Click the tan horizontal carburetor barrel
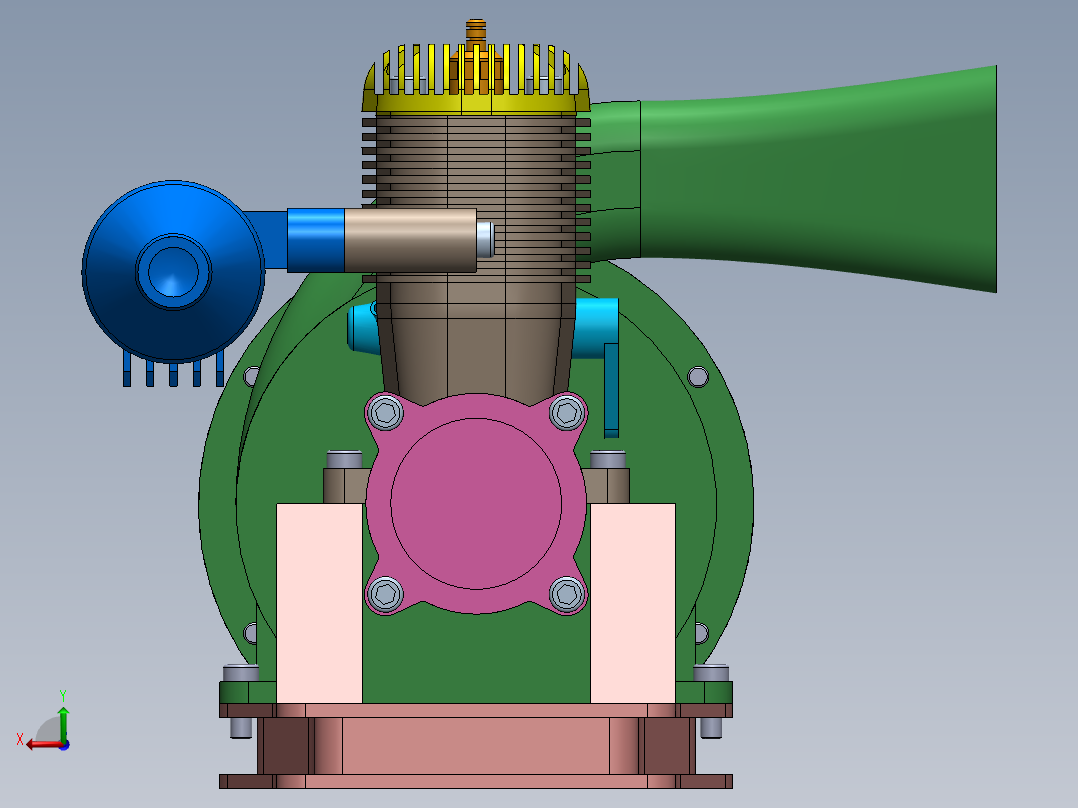 point(410,238)
